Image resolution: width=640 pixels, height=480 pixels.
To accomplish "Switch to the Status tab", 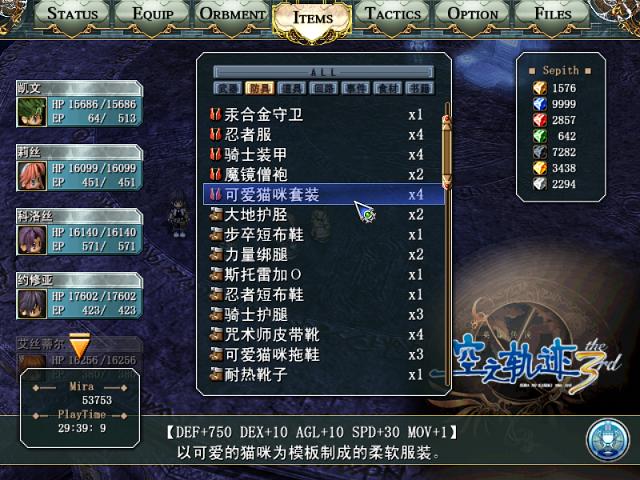I will pos(72,14).
